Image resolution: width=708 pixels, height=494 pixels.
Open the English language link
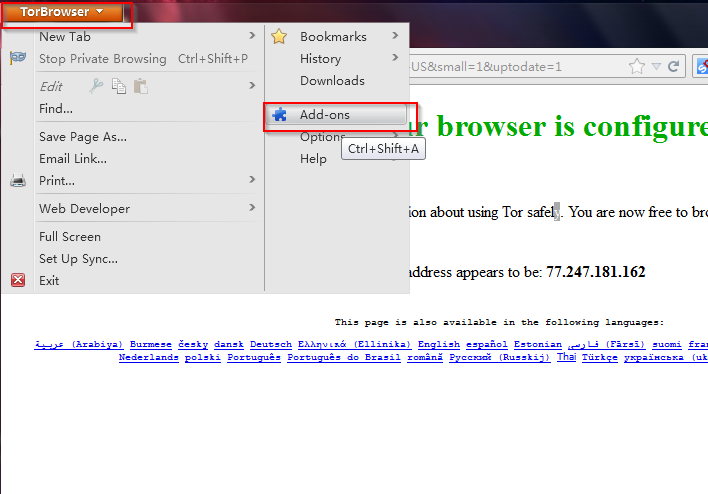[x=439, y=344]
